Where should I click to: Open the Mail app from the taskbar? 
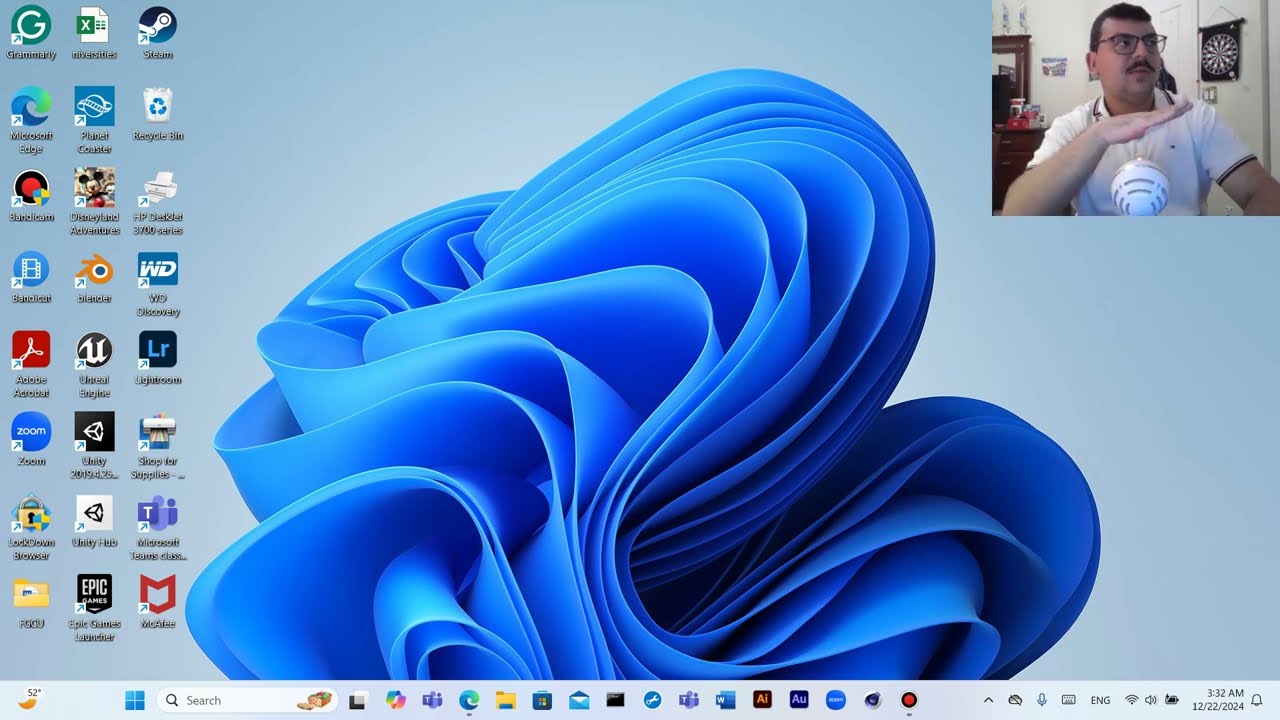[579, 700]
